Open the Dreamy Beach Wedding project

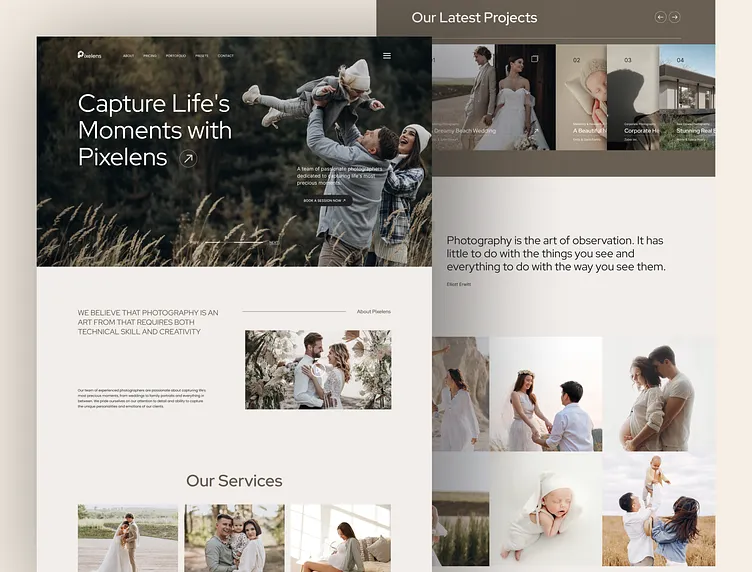(x=494, y=97)
